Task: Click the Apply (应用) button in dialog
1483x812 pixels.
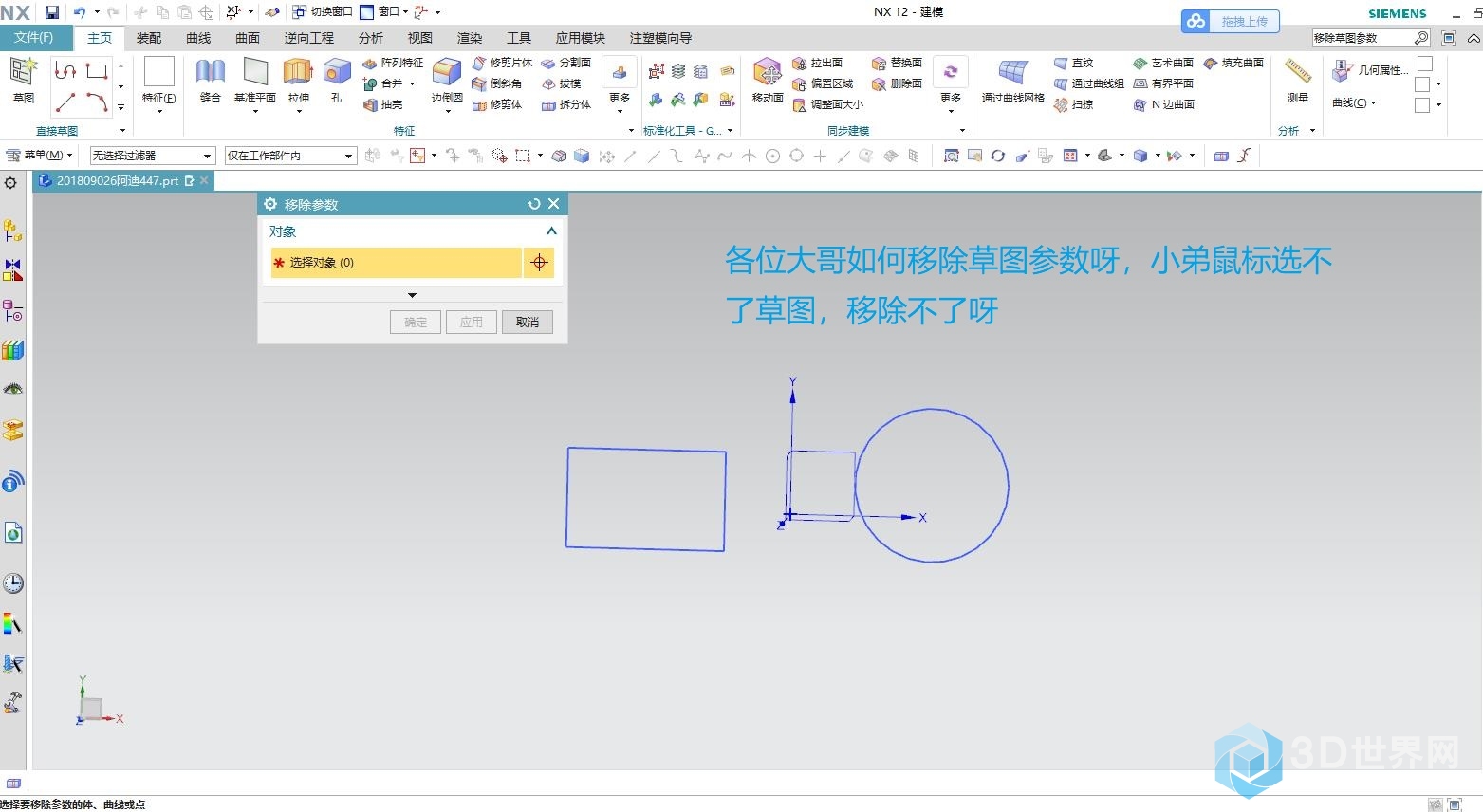Action: click(472, 323)
